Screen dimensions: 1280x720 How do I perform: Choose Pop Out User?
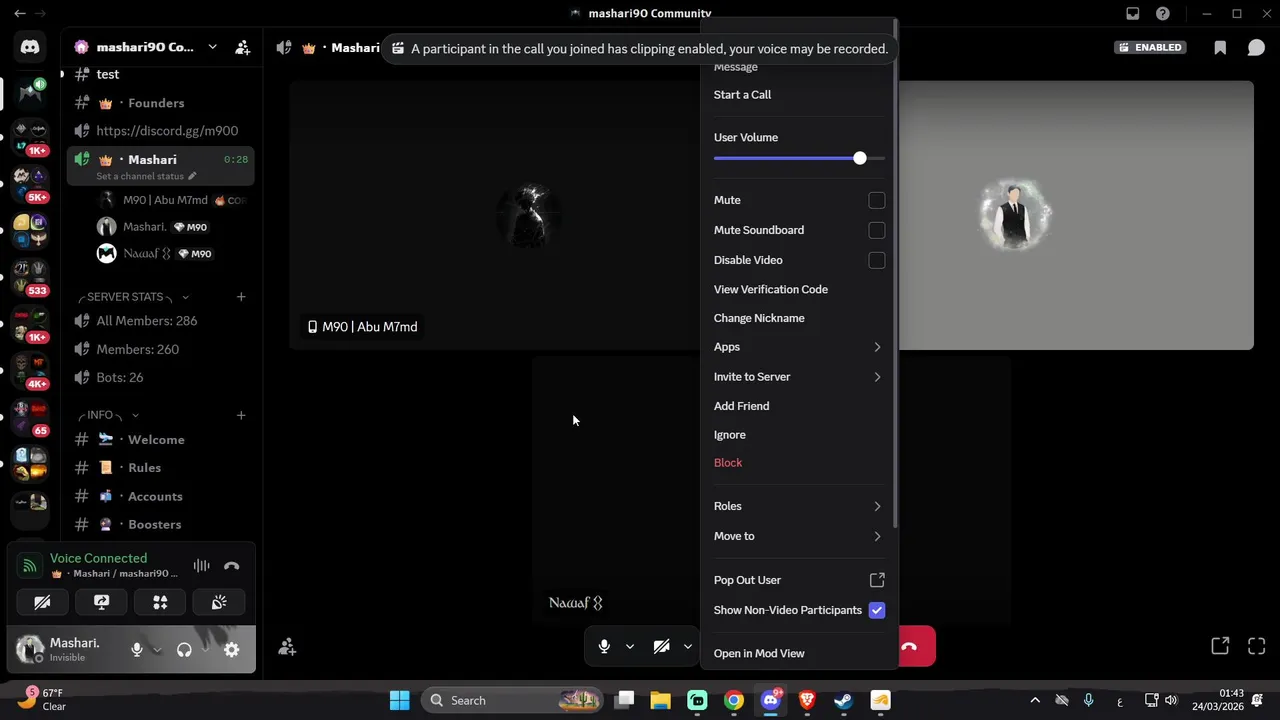pos(798,580)
